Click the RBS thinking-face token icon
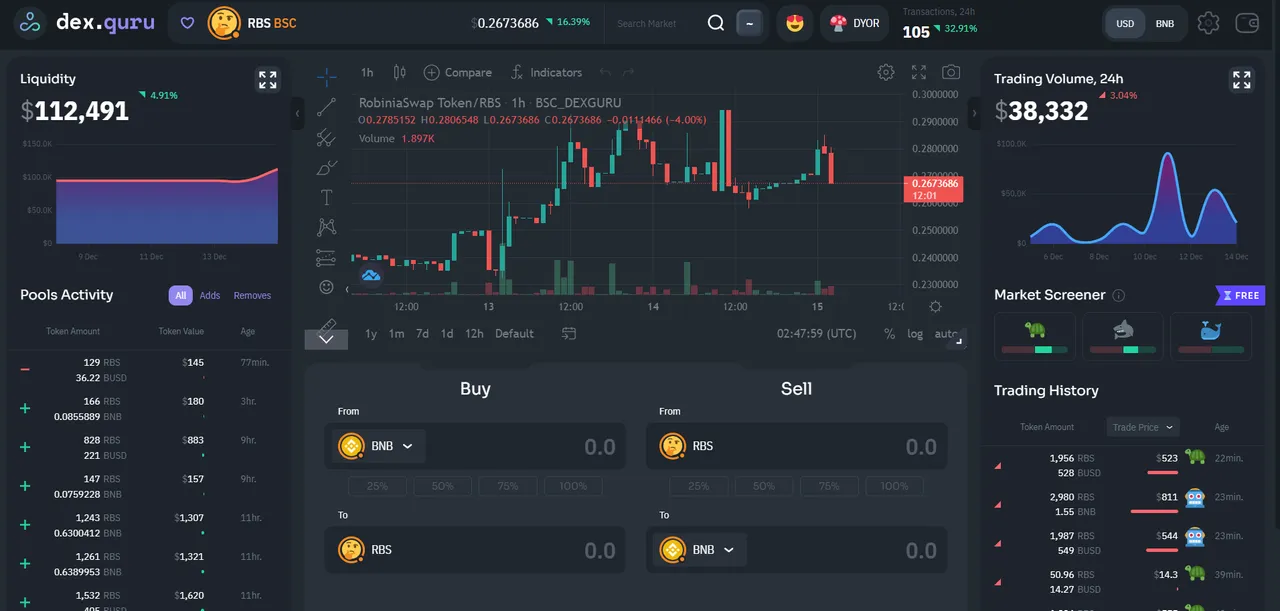 click(223, 23)
